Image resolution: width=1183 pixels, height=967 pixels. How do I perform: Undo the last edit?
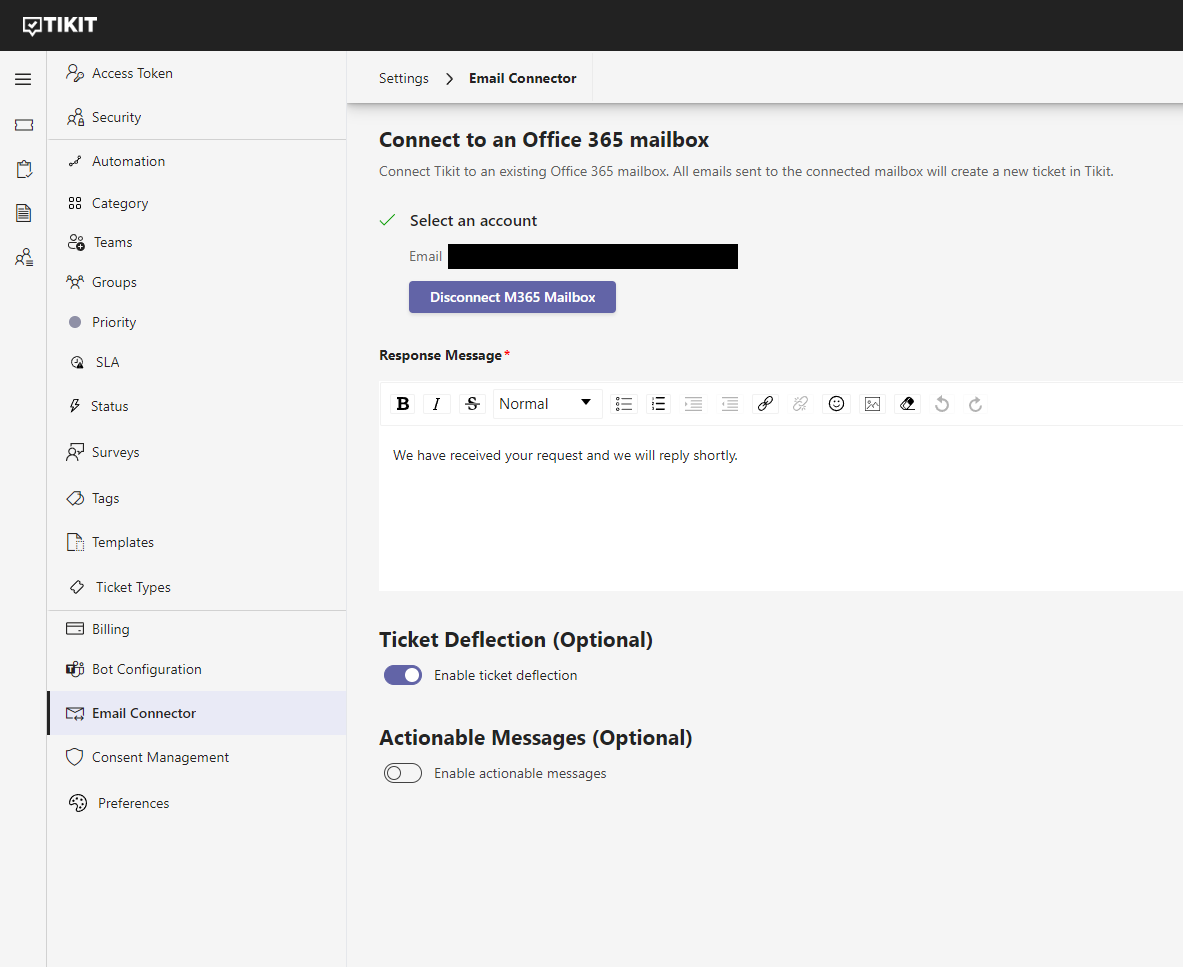tap(942, 404)
